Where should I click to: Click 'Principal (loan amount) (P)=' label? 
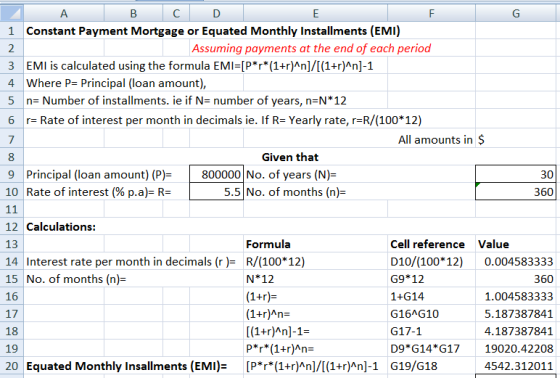pyautogui.click(x=99, y=174)
